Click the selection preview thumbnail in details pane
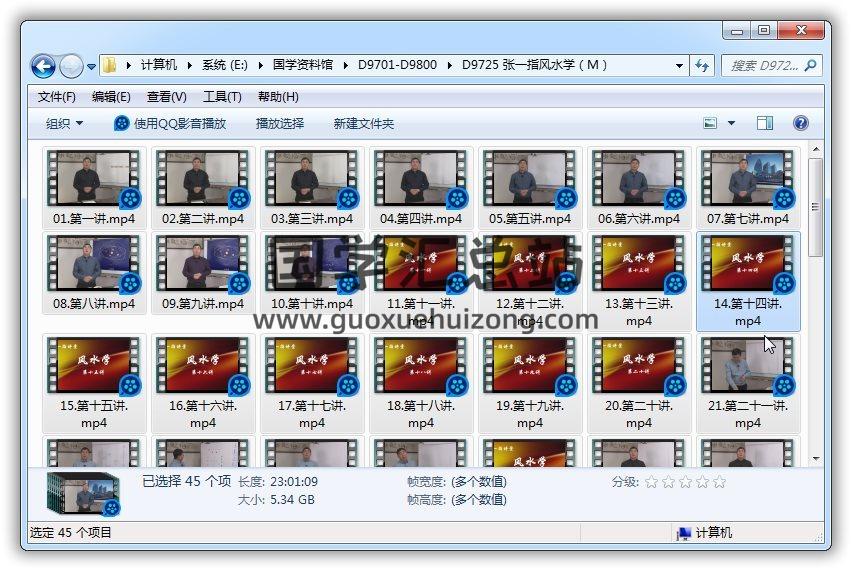Viewport: 852px width, 571px height. 83,494
